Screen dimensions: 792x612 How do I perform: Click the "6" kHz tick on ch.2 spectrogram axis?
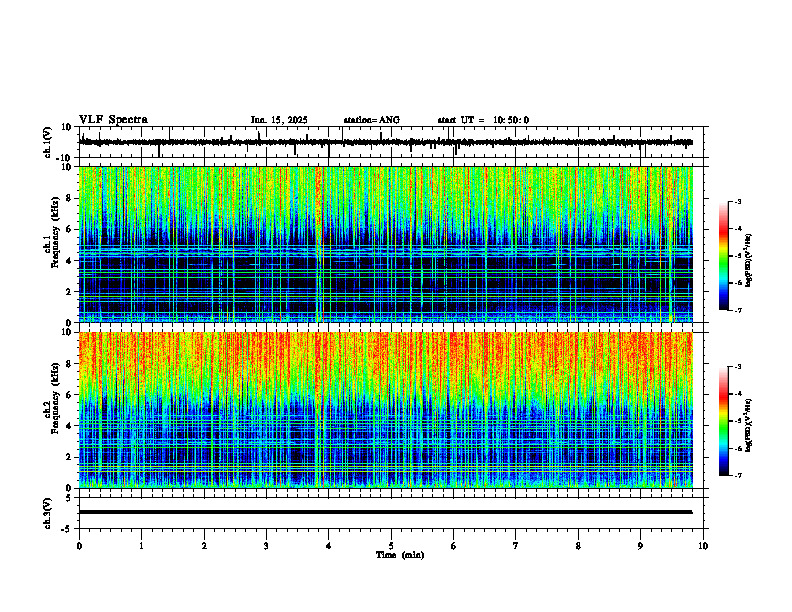(x=70, y=395)
